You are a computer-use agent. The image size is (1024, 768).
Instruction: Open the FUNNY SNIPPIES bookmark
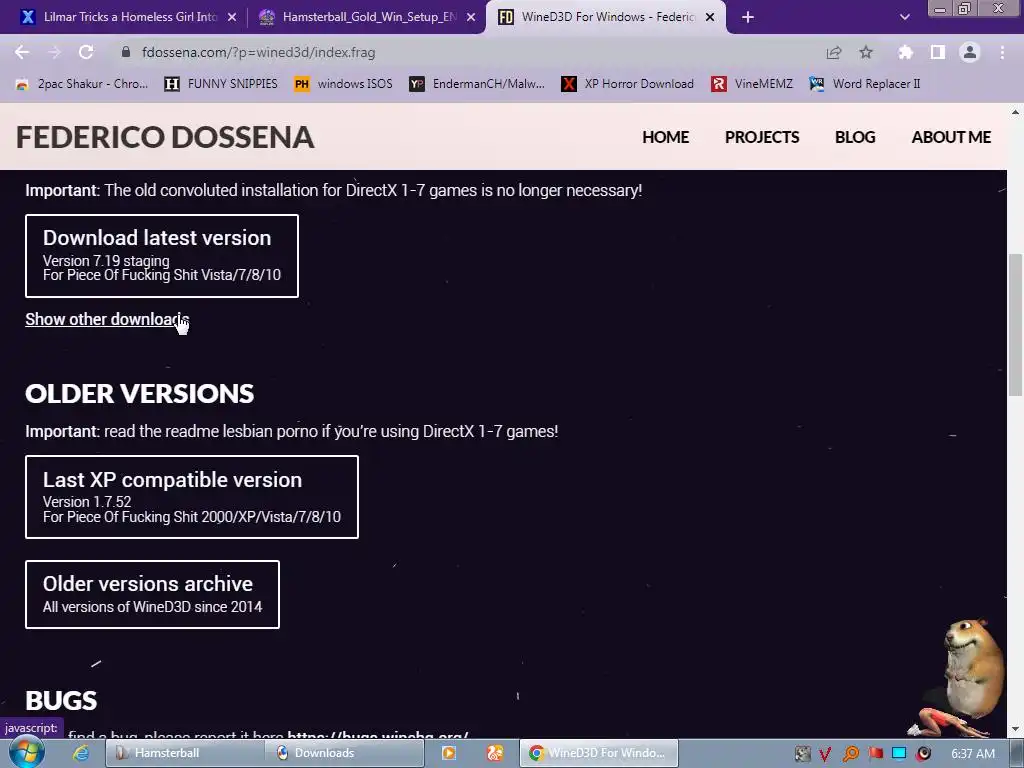coord(221,84)
